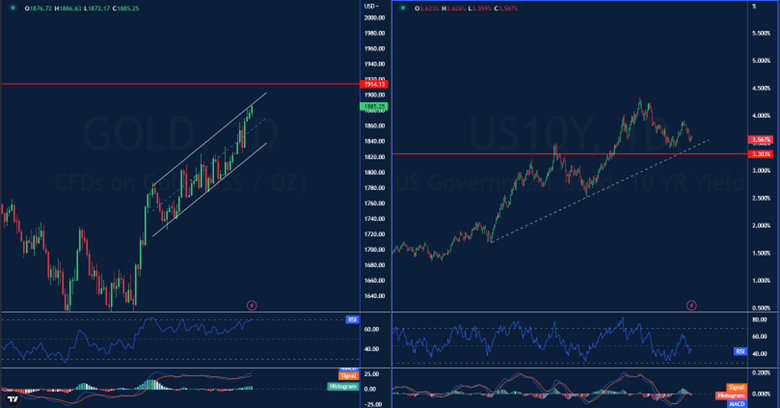This screenshot has height=408, width=780.
Task: Click the % scale label on the US10Y axis
Action: tap(754, 6)
